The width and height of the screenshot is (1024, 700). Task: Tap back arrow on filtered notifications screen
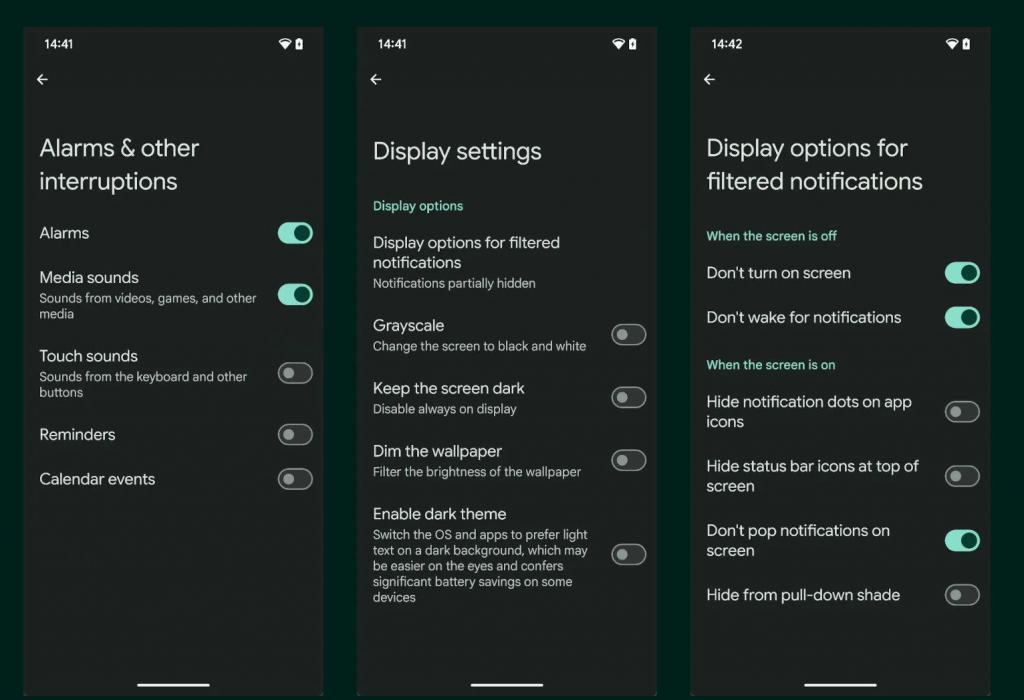point(709,80)
